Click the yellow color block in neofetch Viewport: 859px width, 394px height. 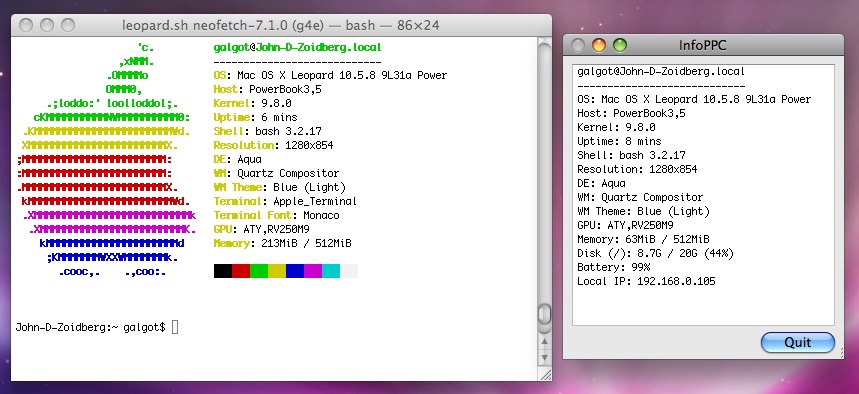coord(277,271)
